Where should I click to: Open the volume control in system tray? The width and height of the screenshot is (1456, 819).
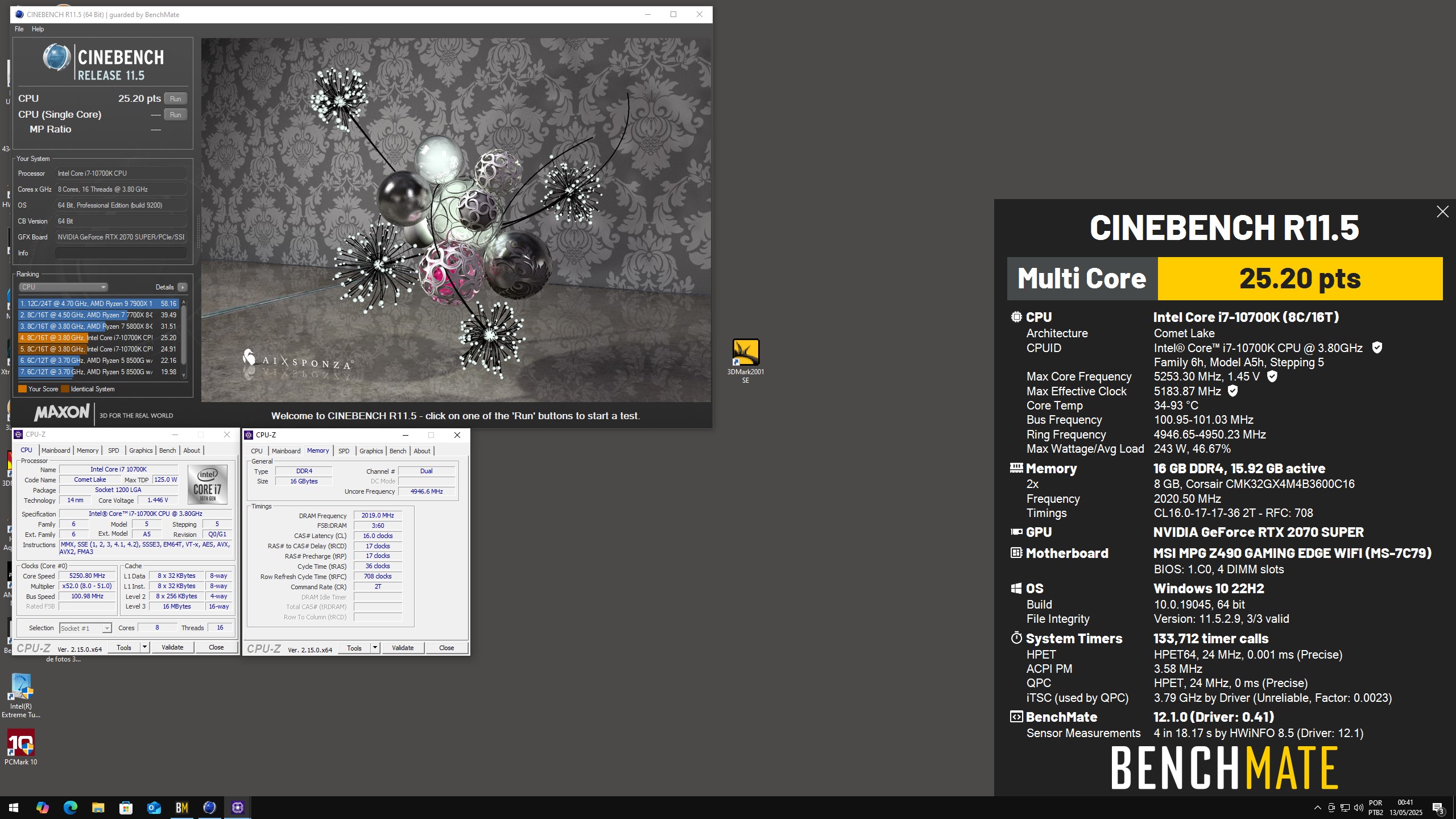point(1359,808)
